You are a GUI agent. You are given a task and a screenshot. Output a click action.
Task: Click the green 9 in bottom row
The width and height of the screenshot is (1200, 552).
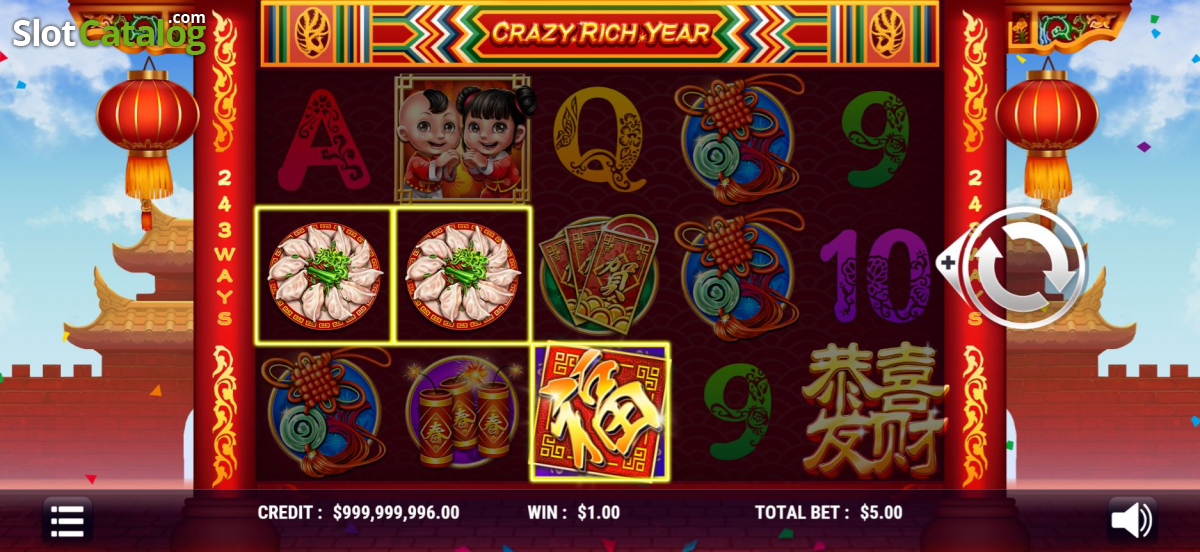click(x=738, y=412)
